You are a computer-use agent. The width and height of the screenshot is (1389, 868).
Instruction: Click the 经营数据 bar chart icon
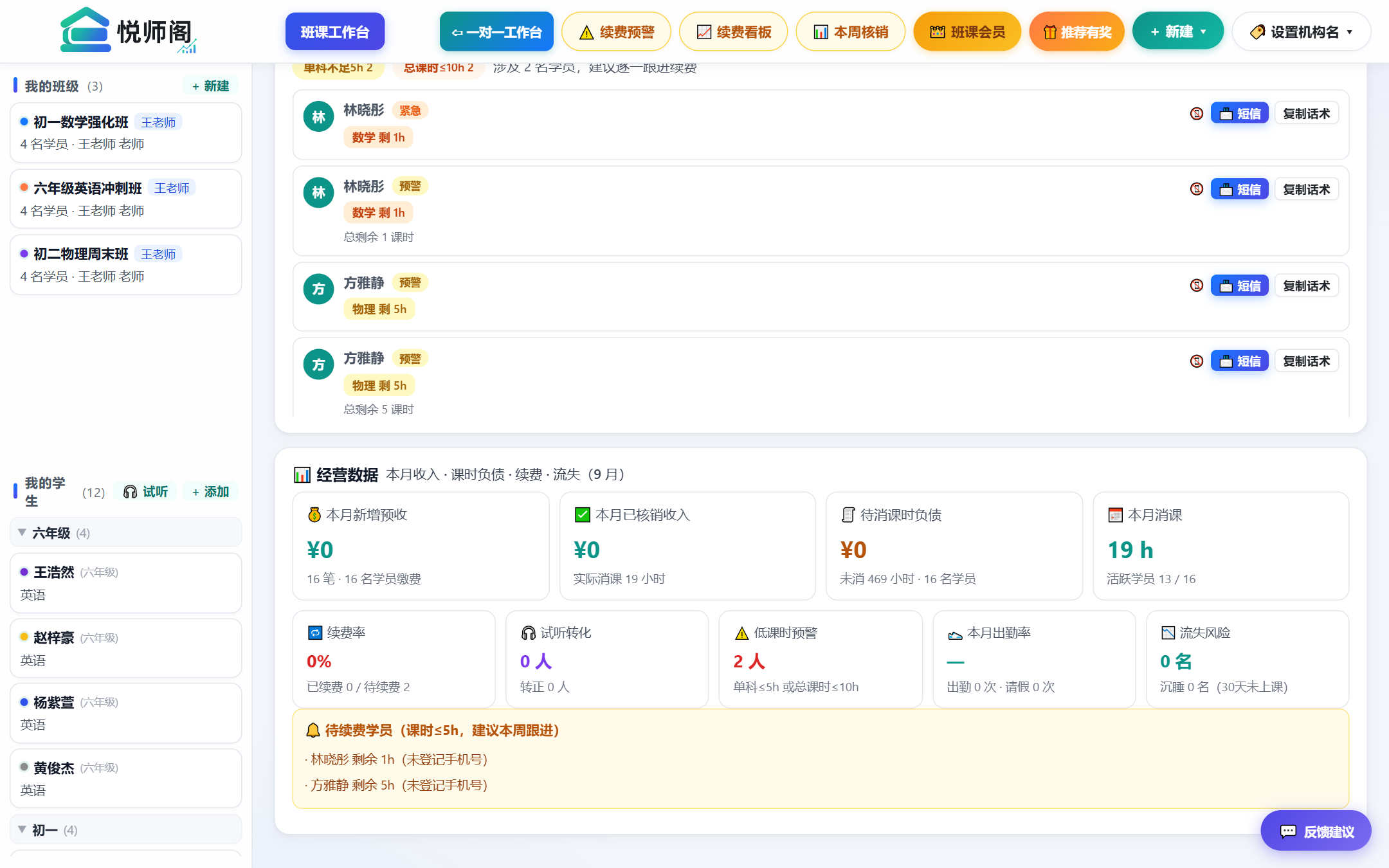(x=302, y=475)
